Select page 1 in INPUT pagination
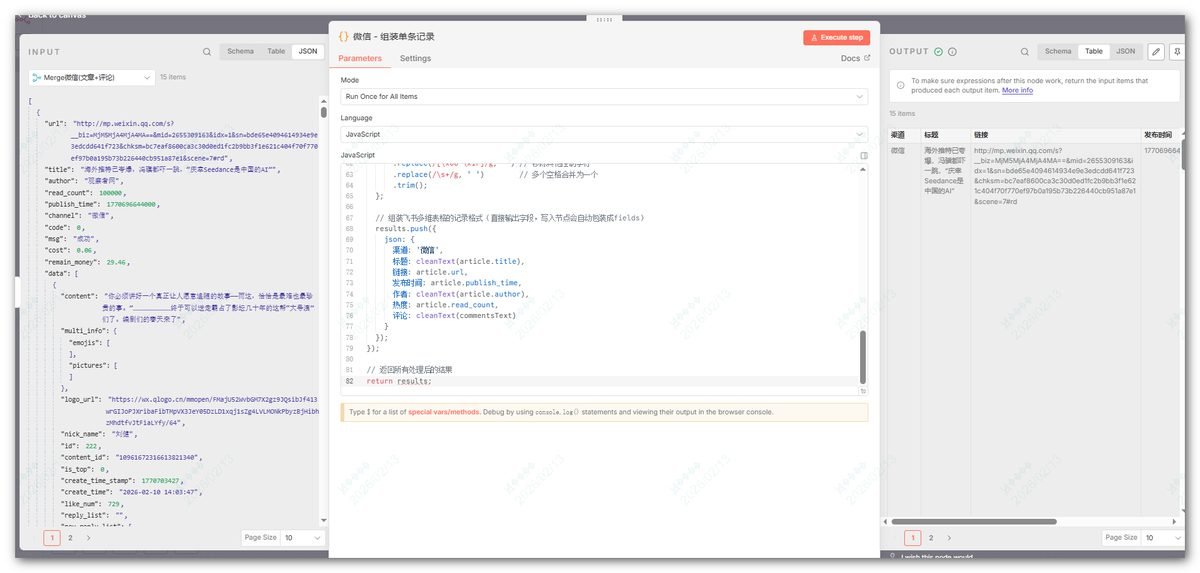 click(x=52, y=537)
